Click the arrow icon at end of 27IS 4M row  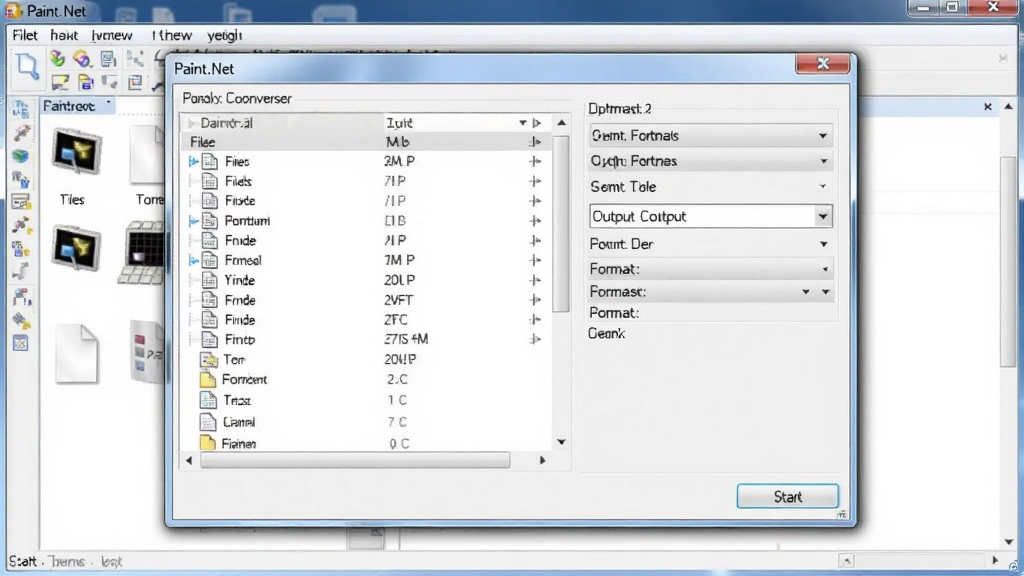click(x=535, y=339)
